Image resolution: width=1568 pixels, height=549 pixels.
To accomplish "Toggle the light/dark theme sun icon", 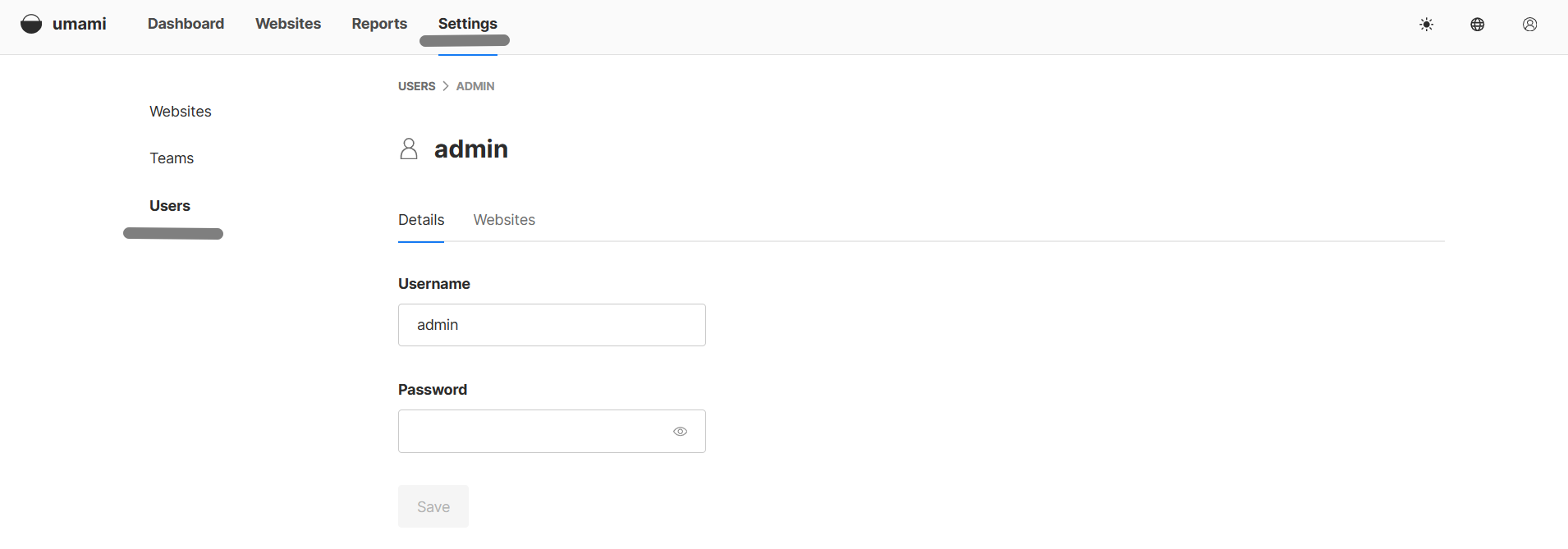I will coord(1427,25).
